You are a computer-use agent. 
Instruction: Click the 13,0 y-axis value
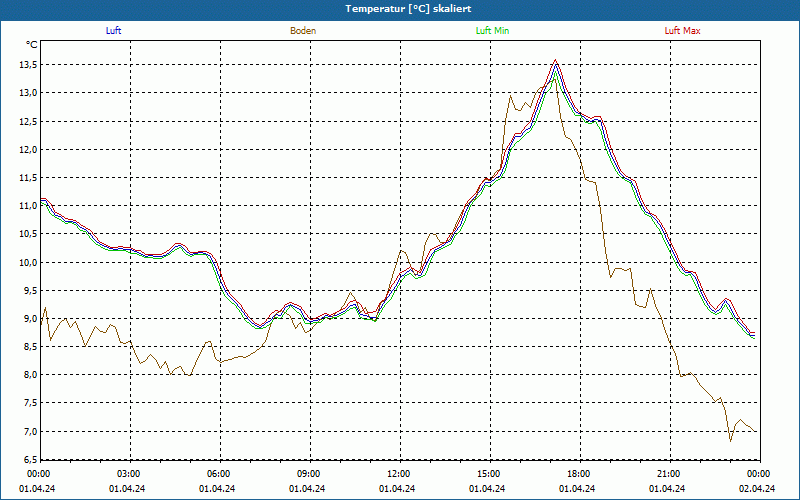[x=28, y=93]
